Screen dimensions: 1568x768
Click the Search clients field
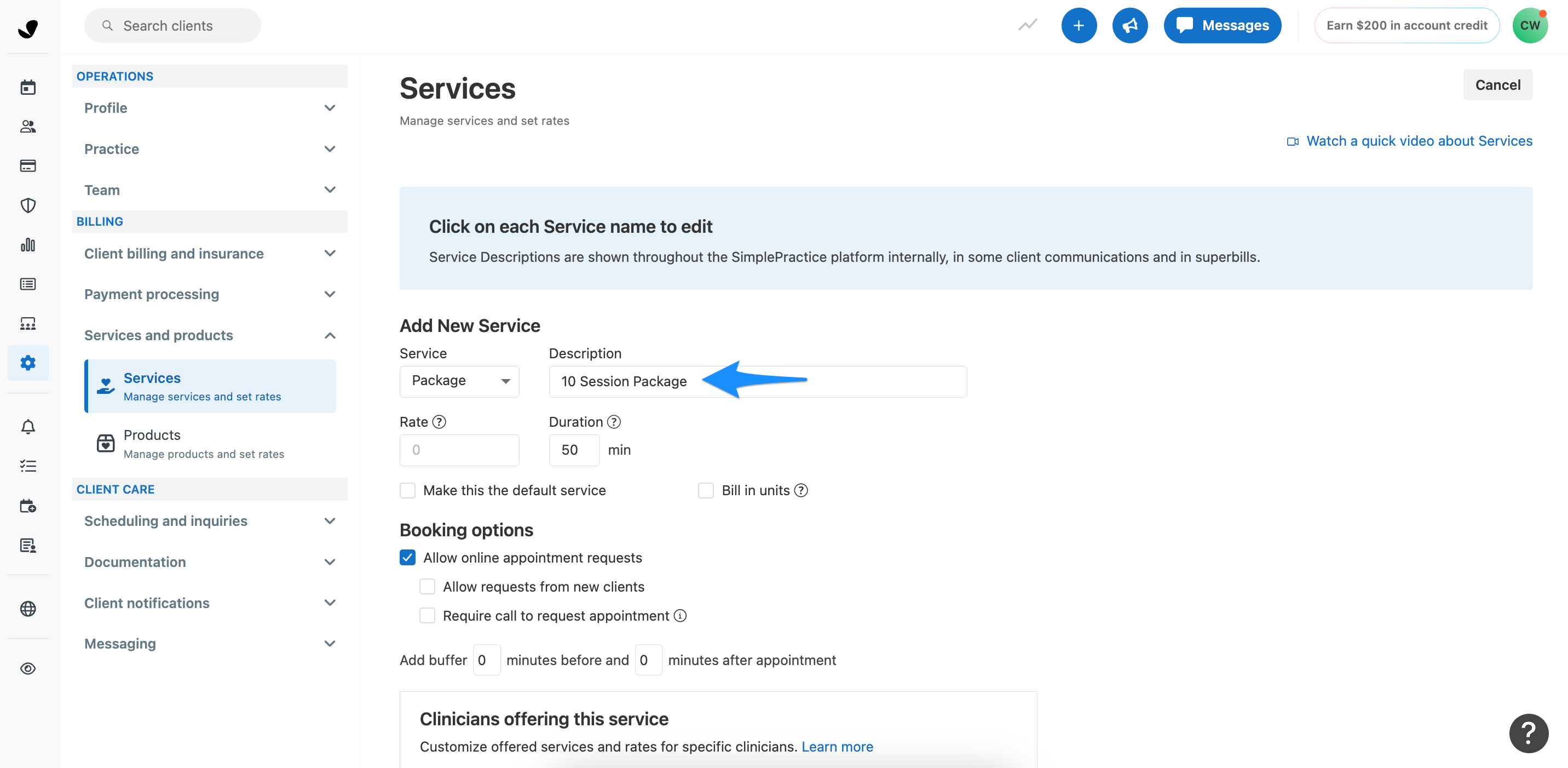tap(172, 26)
